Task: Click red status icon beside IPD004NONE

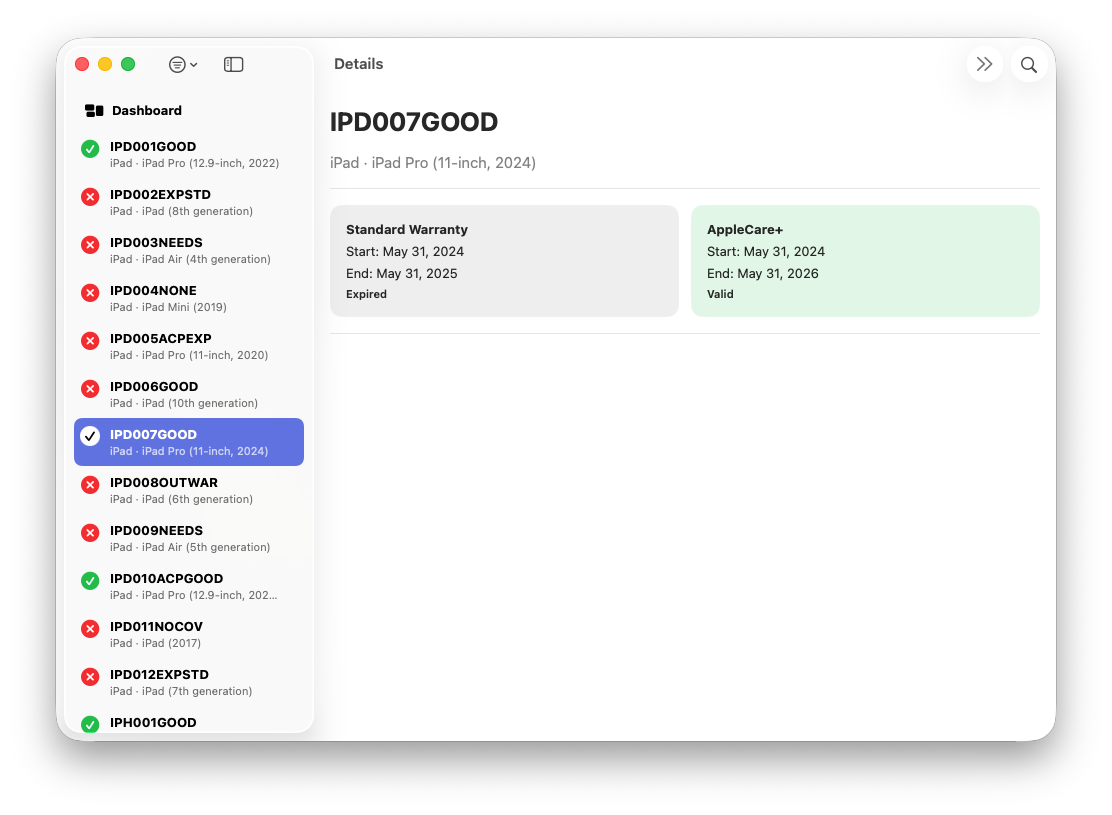Action: 90,293
